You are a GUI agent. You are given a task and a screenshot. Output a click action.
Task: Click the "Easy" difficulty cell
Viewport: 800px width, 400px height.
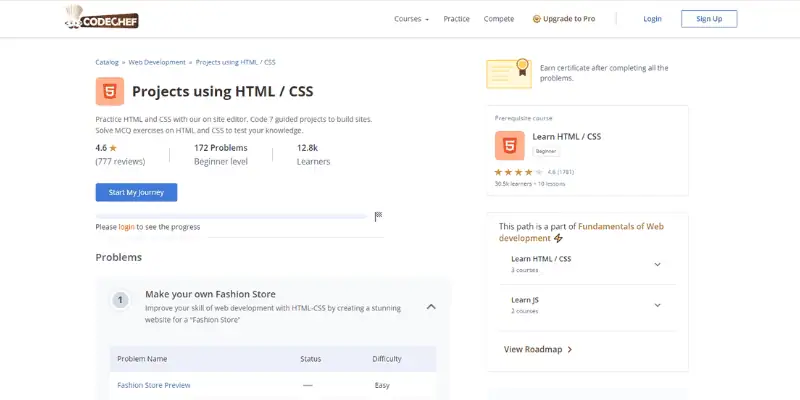click(x=382, y=385)
